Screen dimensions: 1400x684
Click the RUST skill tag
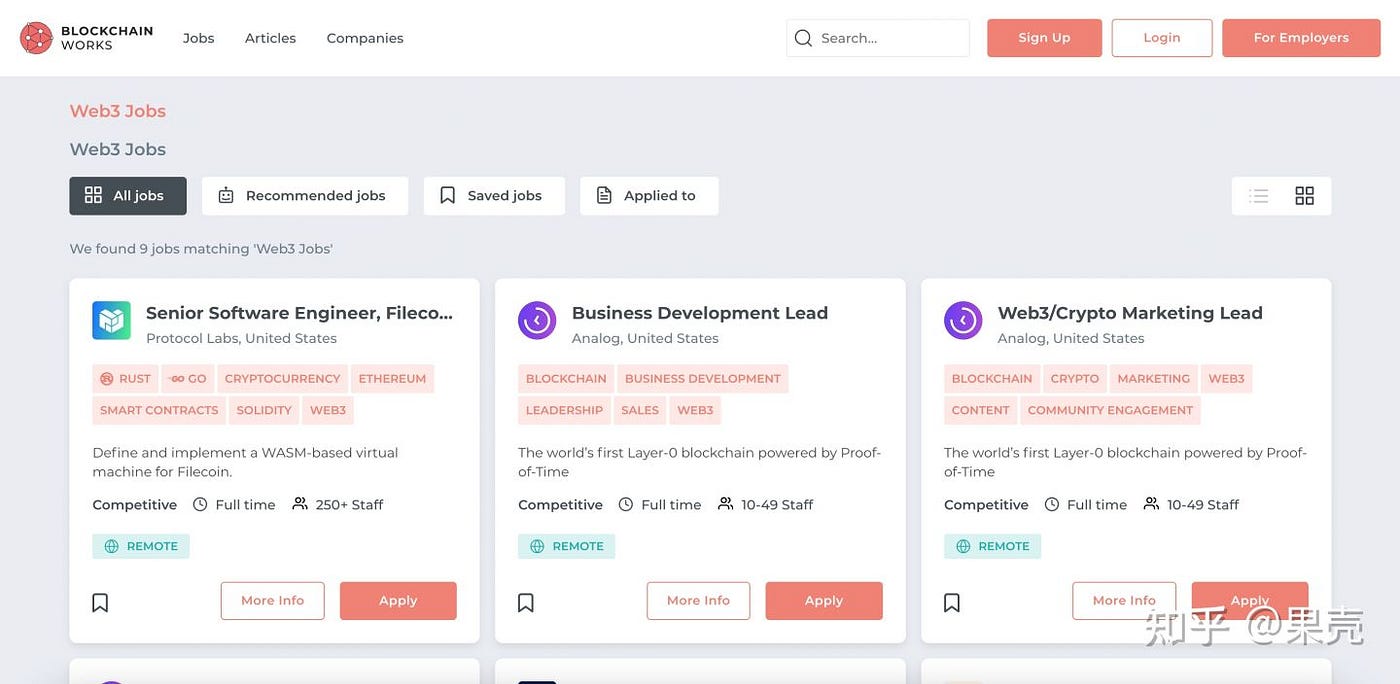tap(125, 379)
